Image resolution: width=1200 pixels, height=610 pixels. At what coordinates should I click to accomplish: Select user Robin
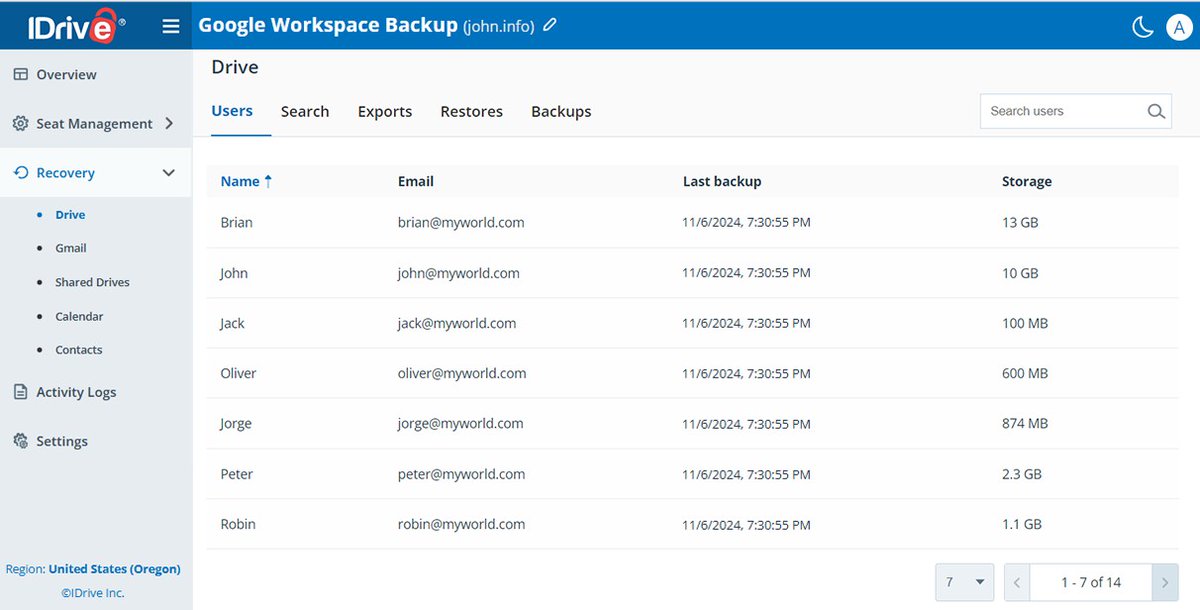[237, 524]
